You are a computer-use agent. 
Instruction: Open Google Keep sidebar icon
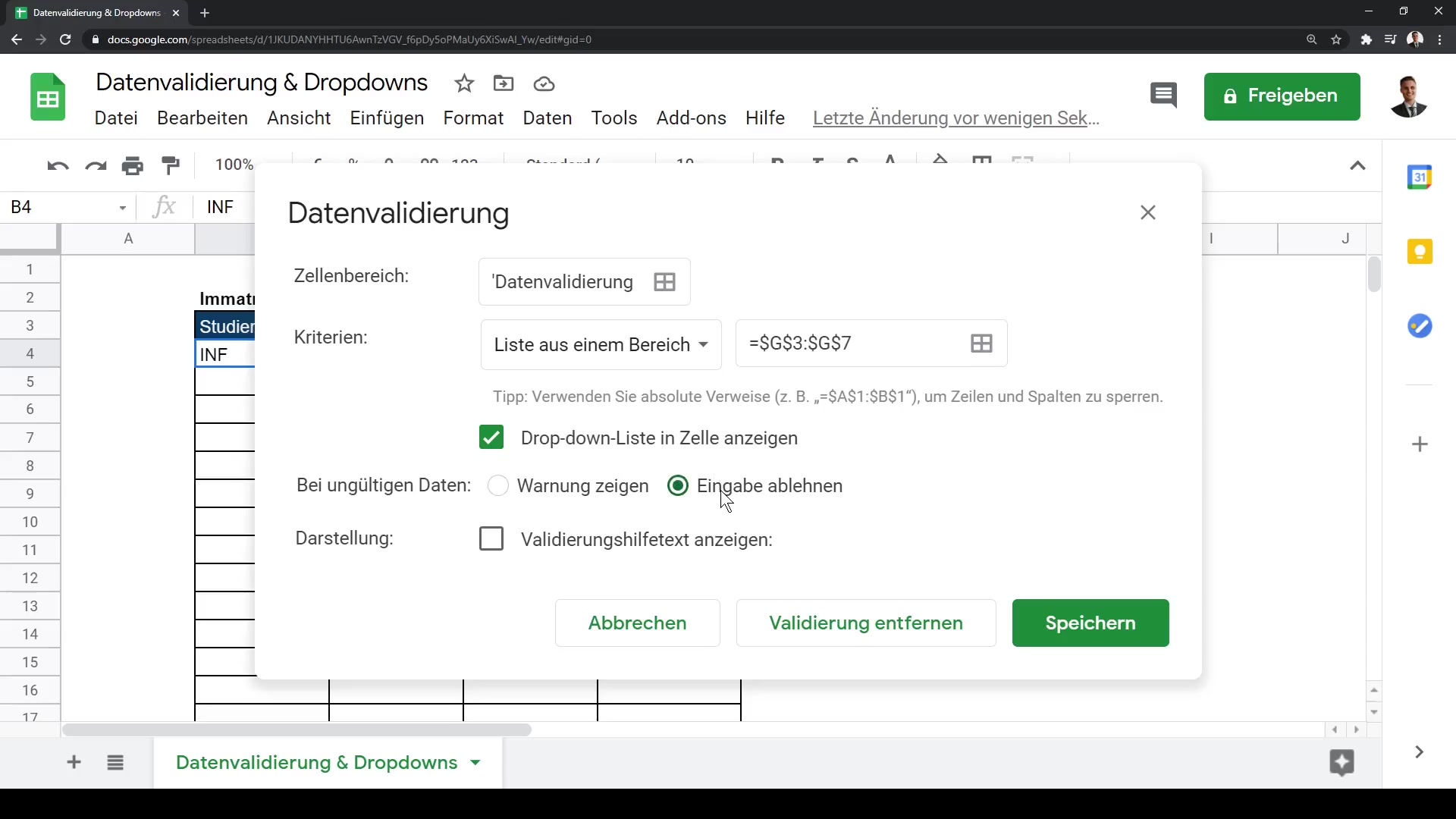pos(1420,252)
